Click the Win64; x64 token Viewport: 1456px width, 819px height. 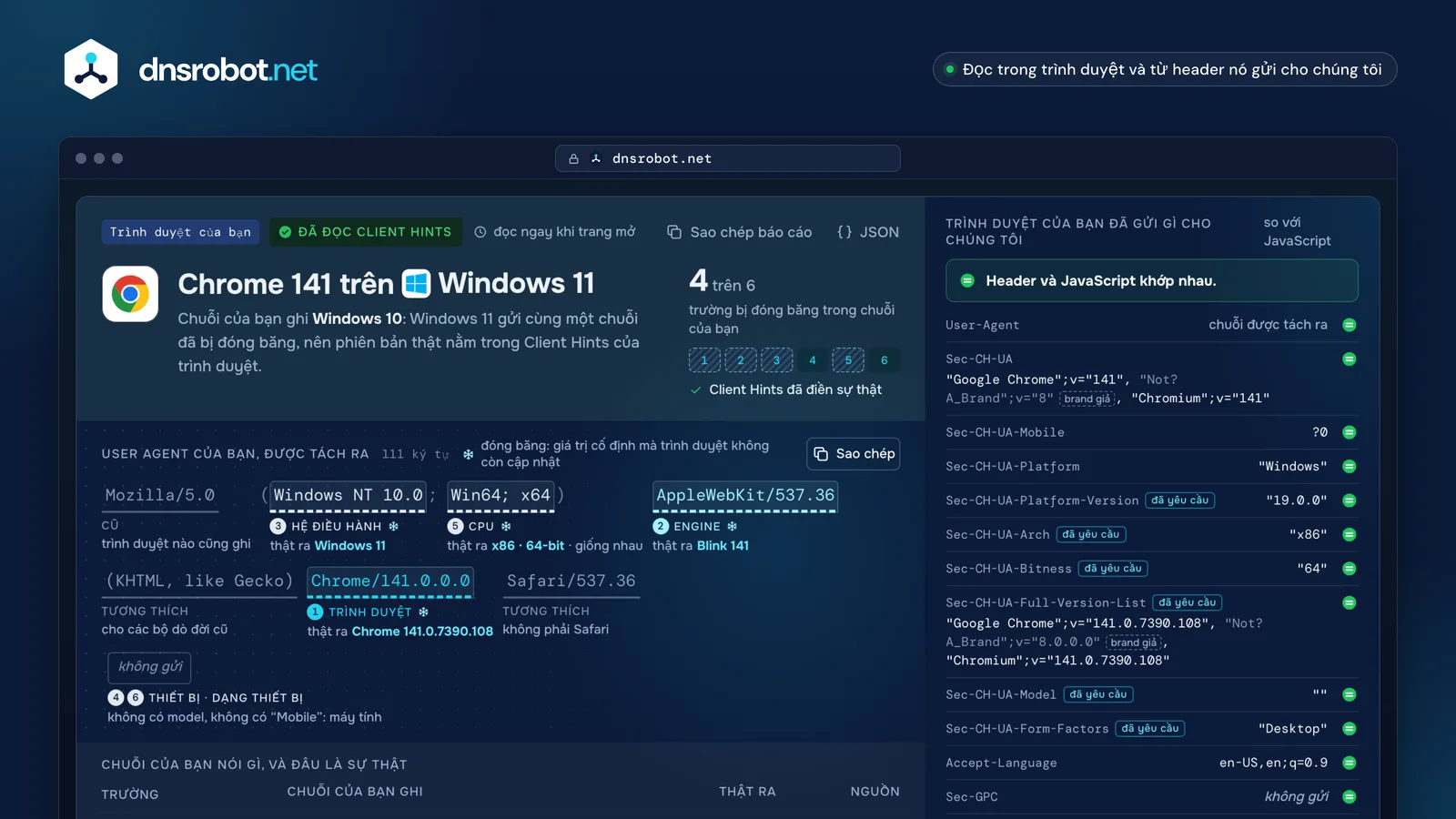click(500, 495)
